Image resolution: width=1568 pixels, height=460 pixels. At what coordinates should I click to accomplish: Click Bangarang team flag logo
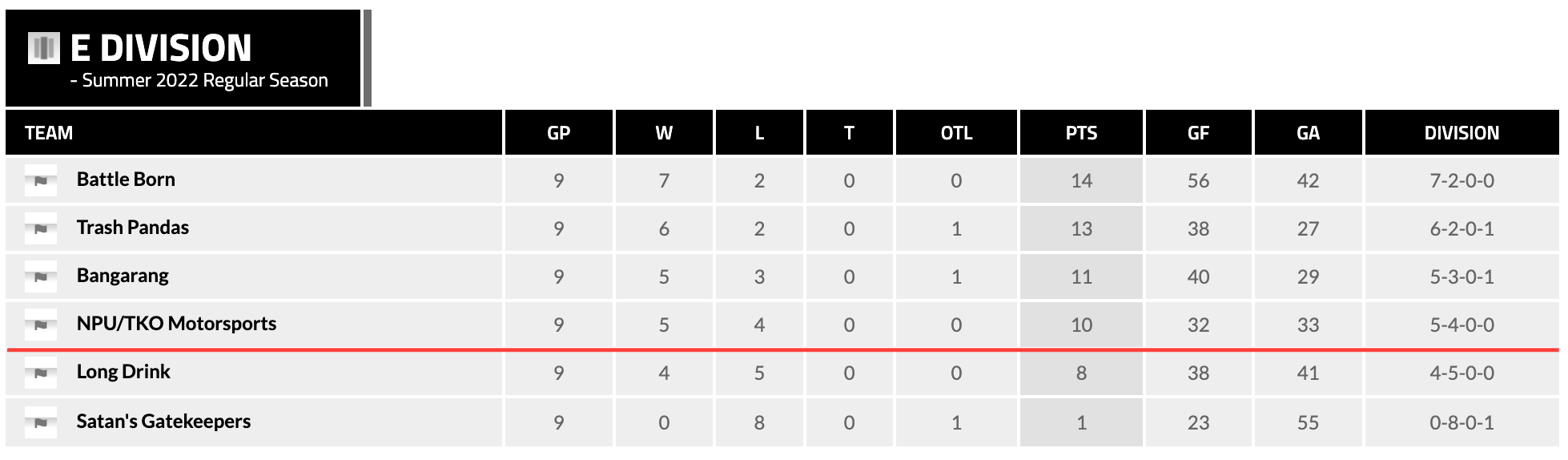click(41, 276)
